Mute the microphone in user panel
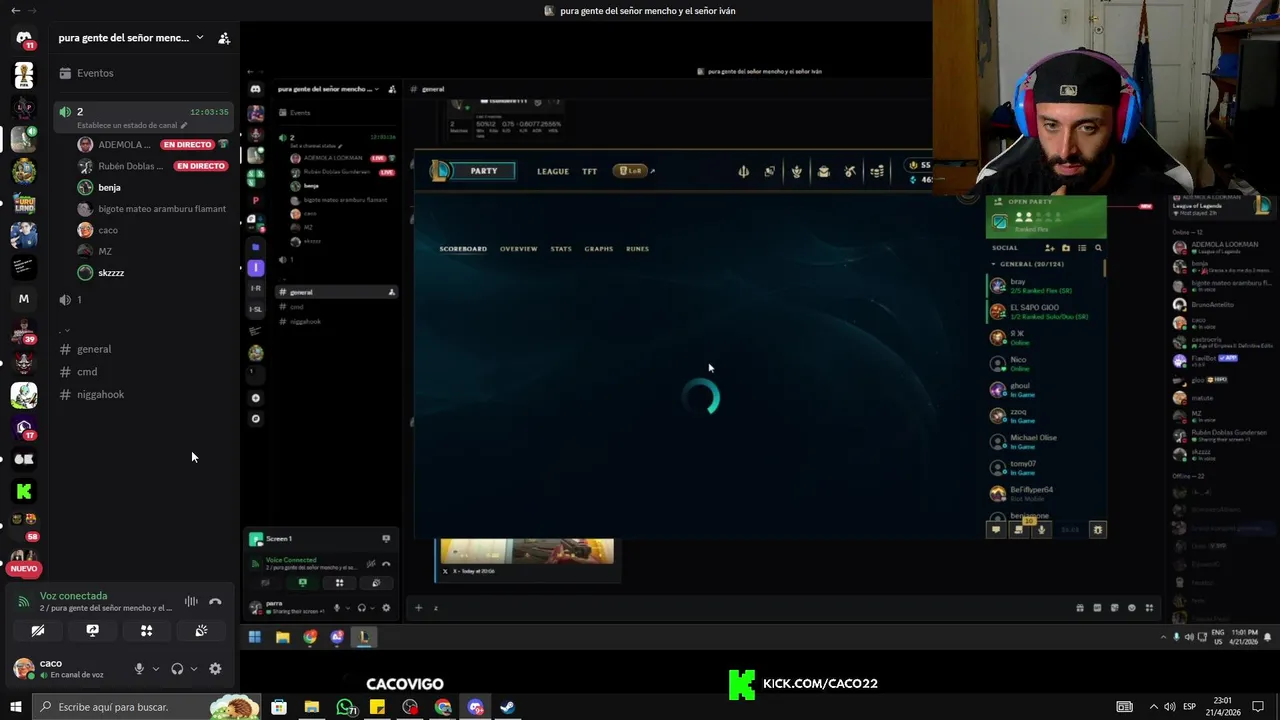This screenshot has height=720, width=1280. [x=139, y=669]
